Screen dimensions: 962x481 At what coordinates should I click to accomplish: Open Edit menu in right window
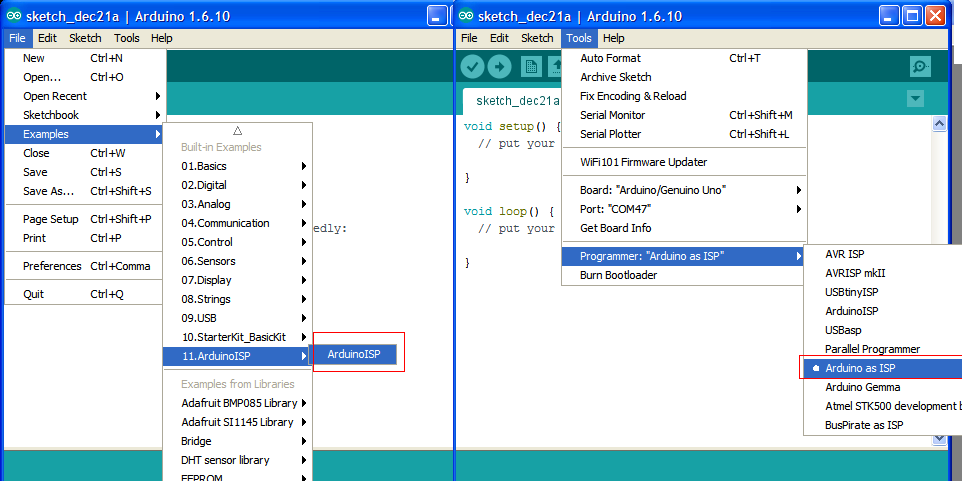coord(499,38)
